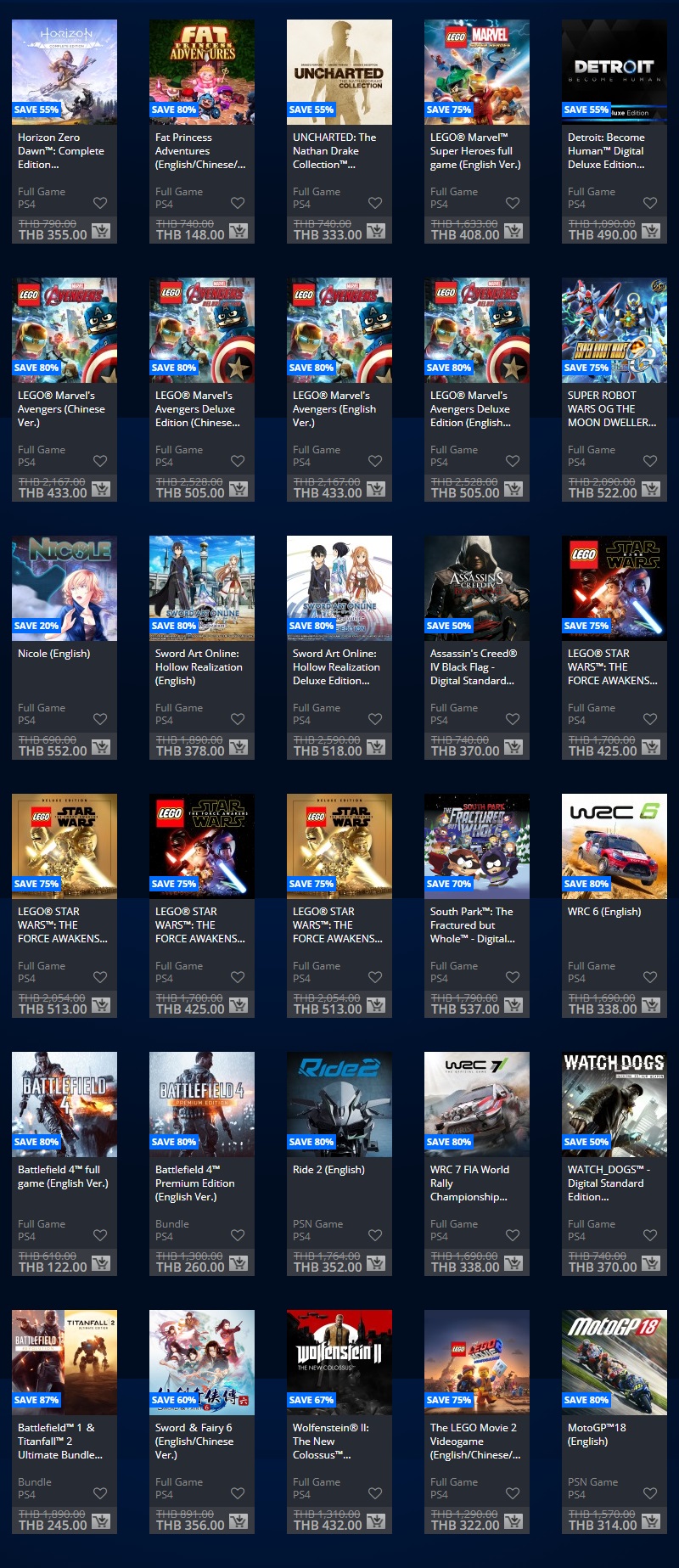Add Battlefield 1 & Titanfall 2 Bundle to cart
Screen dimensions: 679x1568
coord(100,1521)
